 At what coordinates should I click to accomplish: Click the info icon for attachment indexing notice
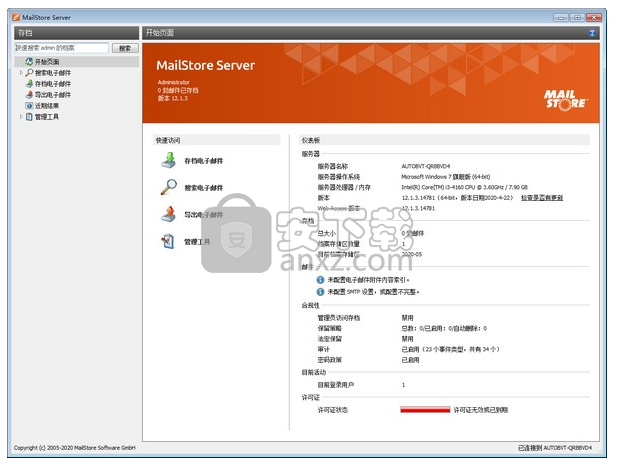click(x=320, y=280)
